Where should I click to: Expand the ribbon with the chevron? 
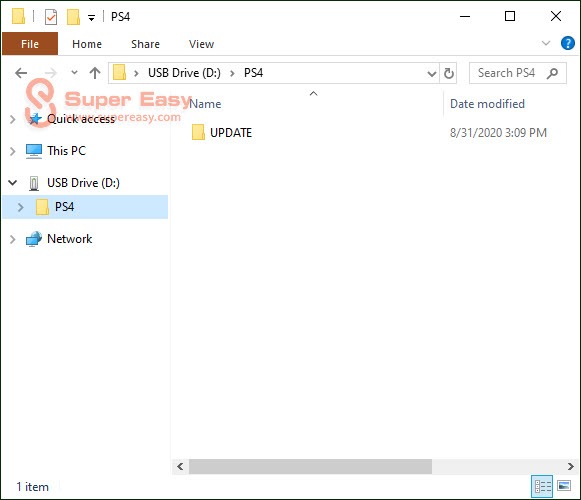(x=546, y=43)
